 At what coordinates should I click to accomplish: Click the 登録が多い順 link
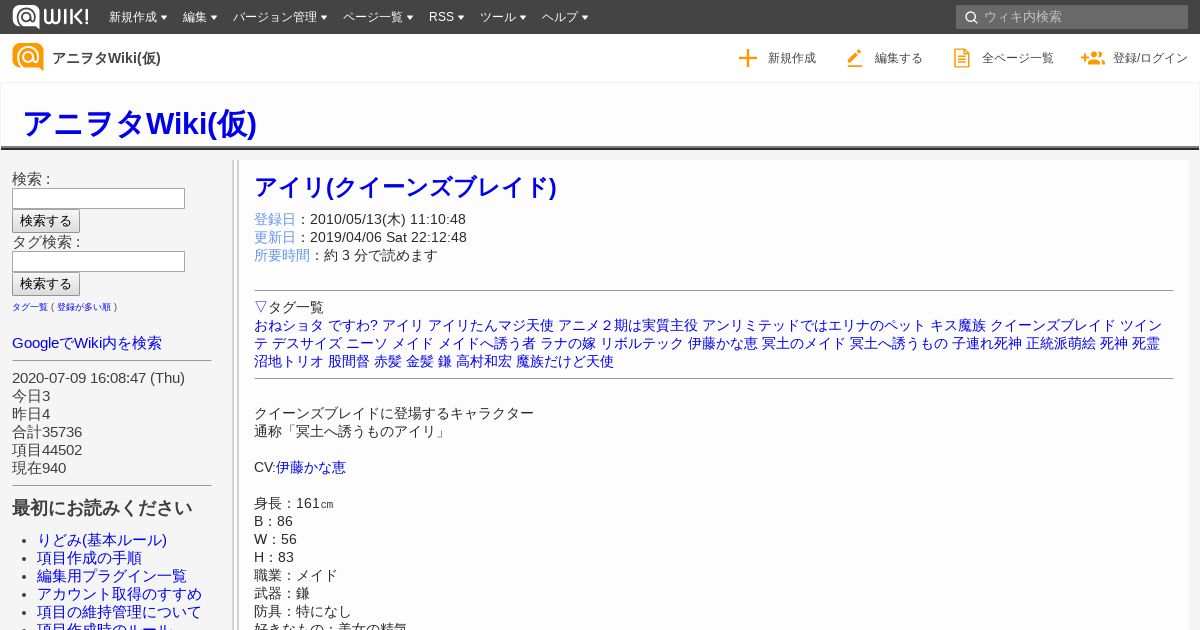[84, 307]
